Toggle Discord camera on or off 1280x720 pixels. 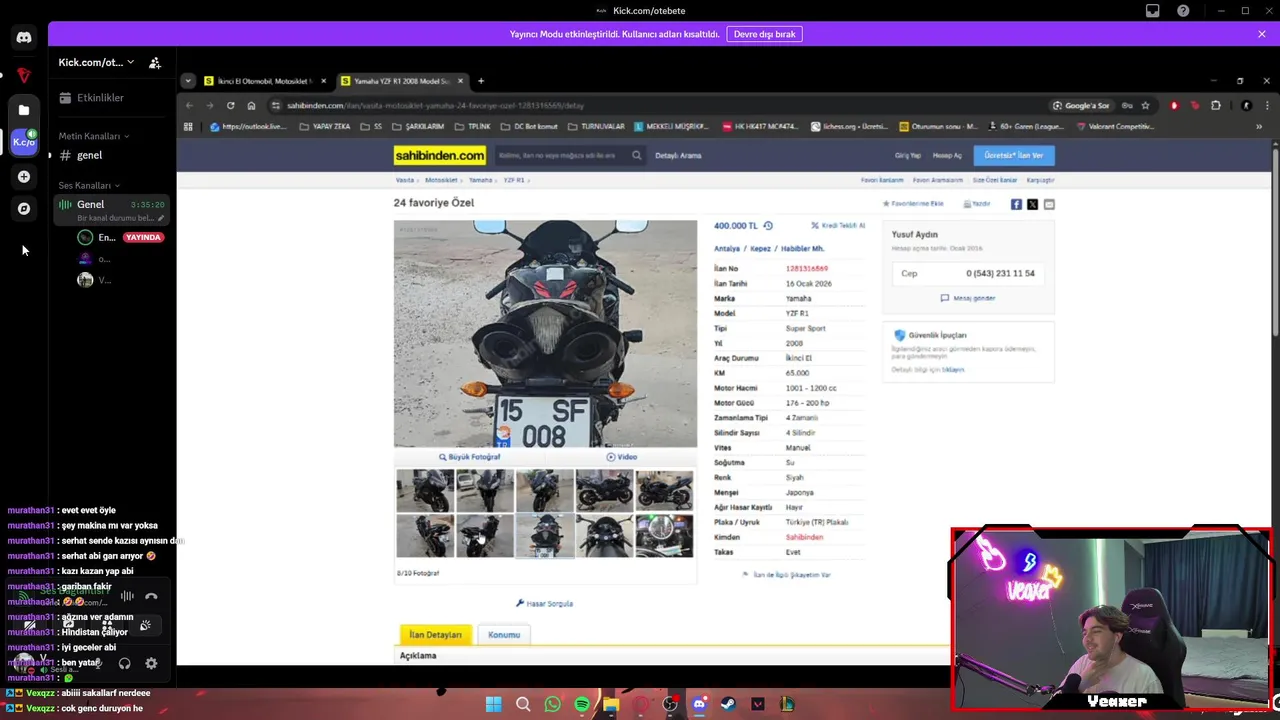click(x=30, y=625)
